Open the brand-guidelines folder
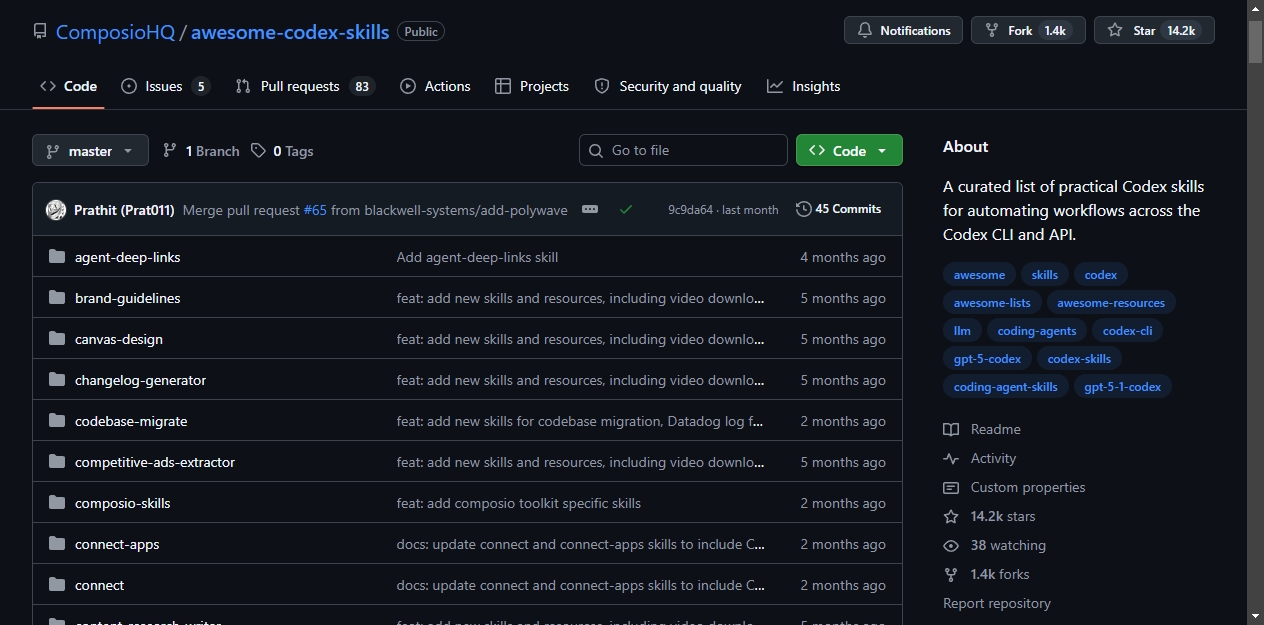Image resolution: width=1264 pixels, height=625 pixels. [128, 298]
